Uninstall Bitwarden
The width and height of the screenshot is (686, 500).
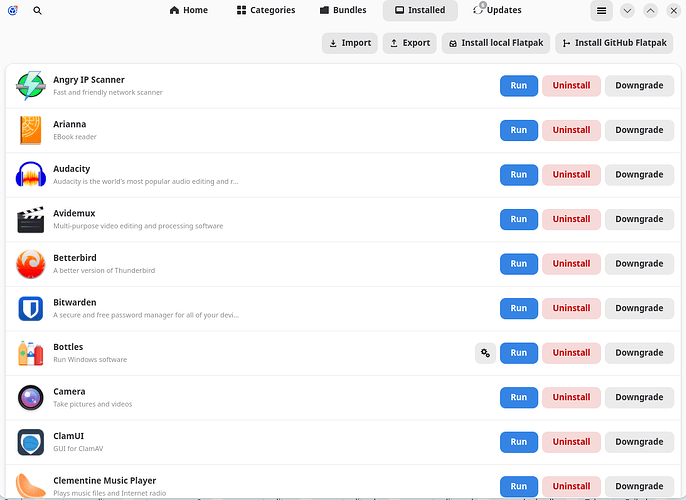point(571,308)
